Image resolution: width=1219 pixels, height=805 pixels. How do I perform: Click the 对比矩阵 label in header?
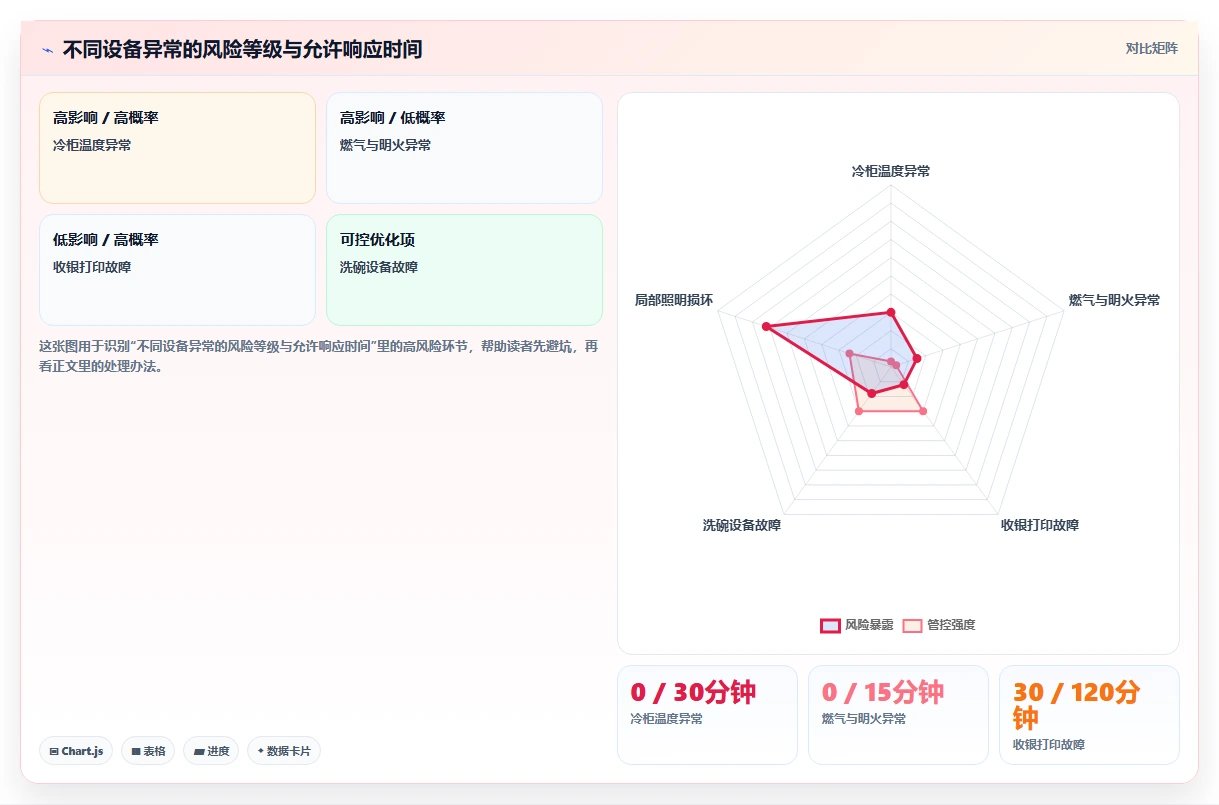pyautogui.click(x=1152, y=48)
